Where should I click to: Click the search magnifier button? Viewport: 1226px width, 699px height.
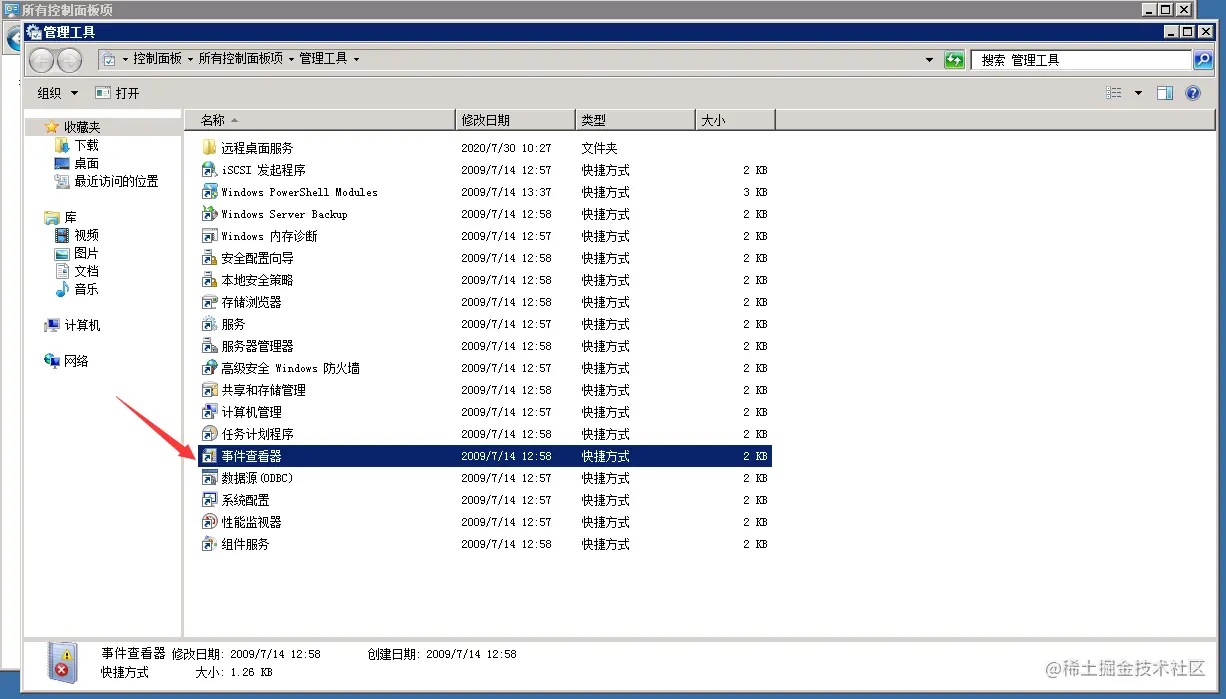click(x=1200, y=59)
